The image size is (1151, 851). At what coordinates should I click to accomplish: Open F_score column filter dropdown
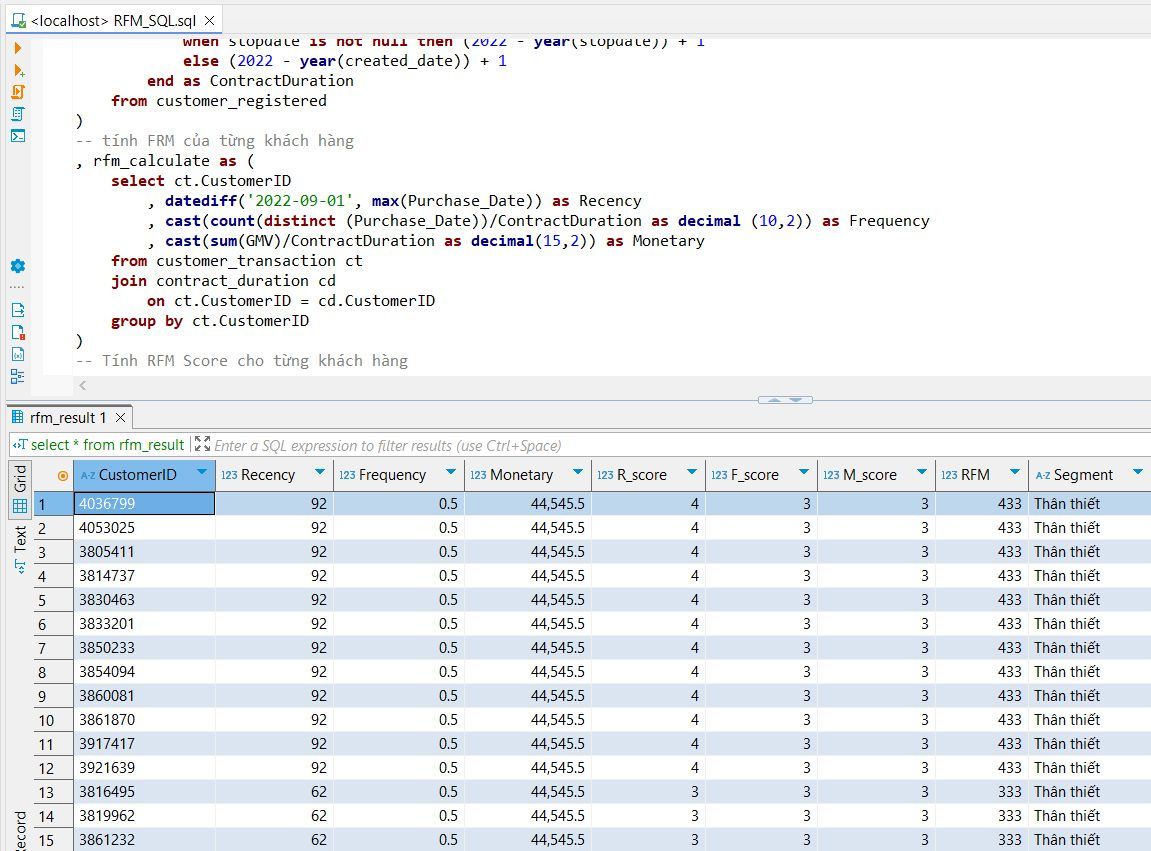(x=804, y=472)
